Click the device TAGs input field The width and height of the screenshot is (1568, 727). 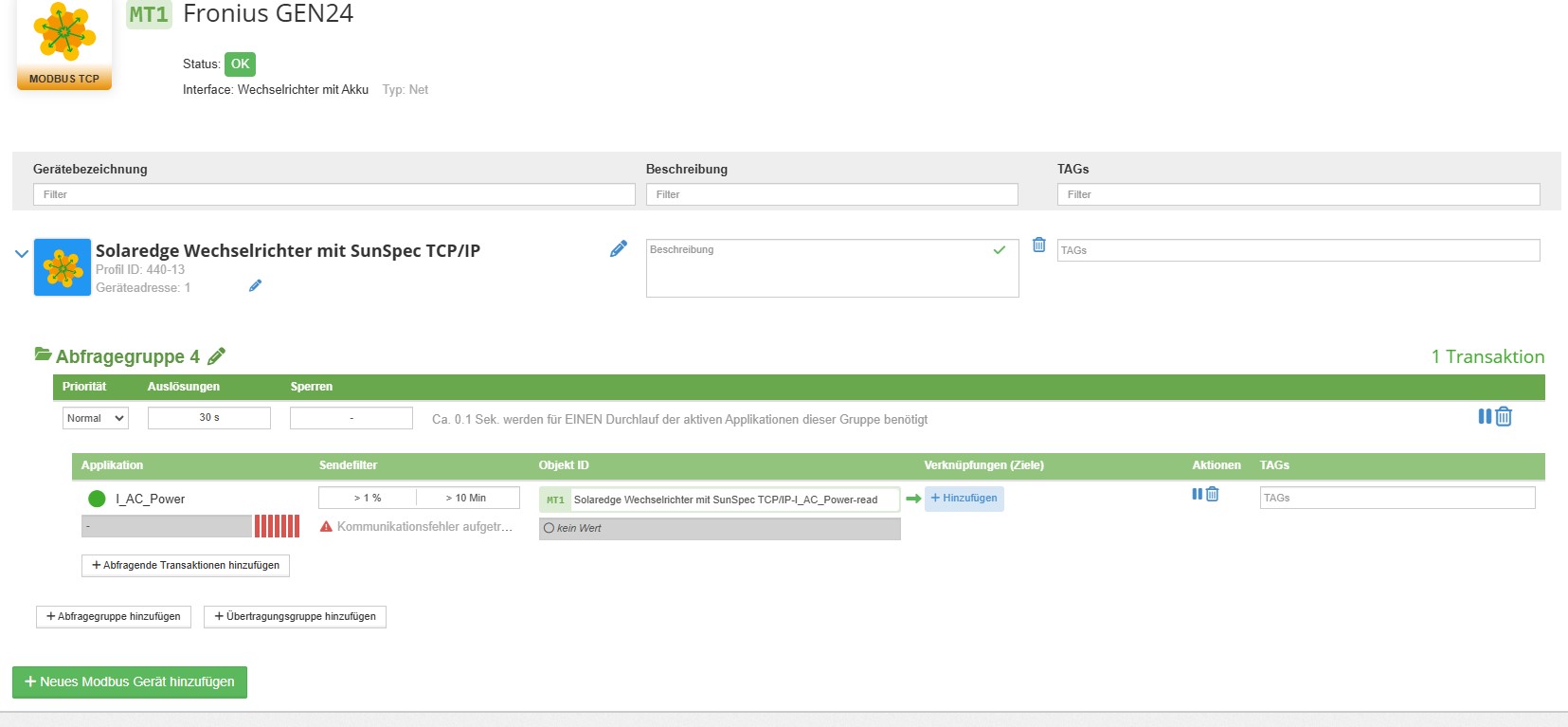[1298, 250]
